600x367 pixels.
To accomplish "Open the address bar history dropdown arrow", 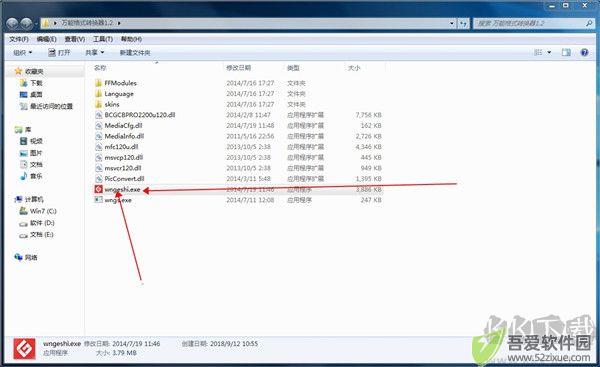I will pyautogui.click(x=452, y=24).
